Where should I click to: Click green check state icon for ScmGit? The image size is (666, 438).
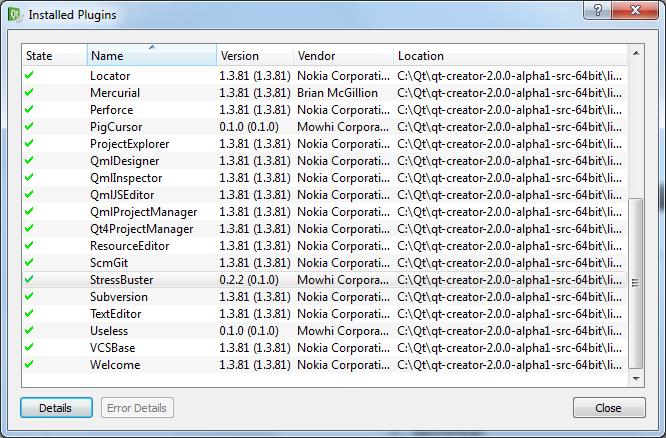(29, 263)
